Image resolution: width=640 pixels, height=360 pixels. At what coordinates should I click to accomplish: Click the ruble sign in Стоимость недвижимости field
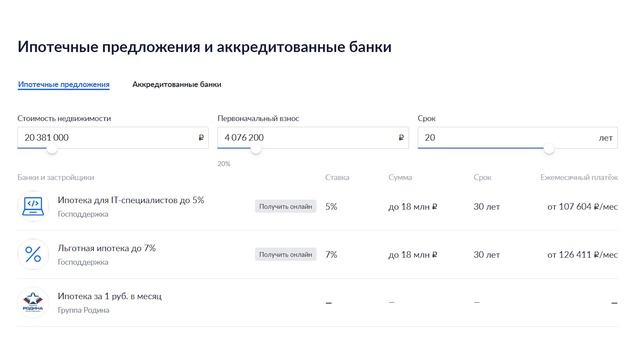coord(201,138)
